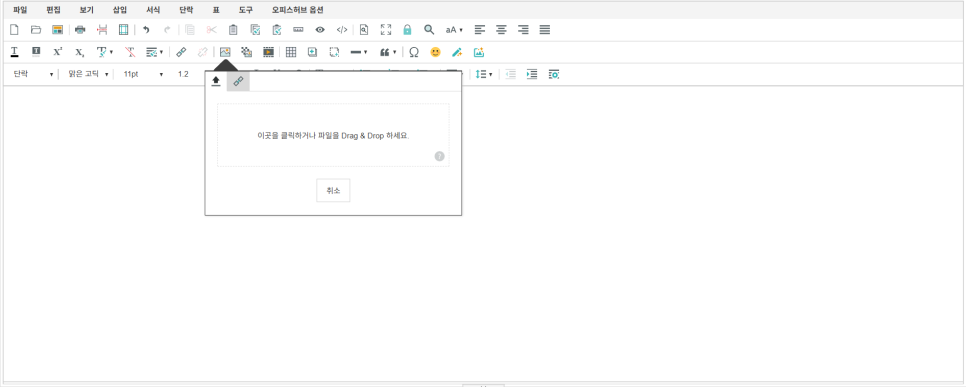Open the 삽입 menu
This screenshot has width=966, height=387.
click(120, 10)
